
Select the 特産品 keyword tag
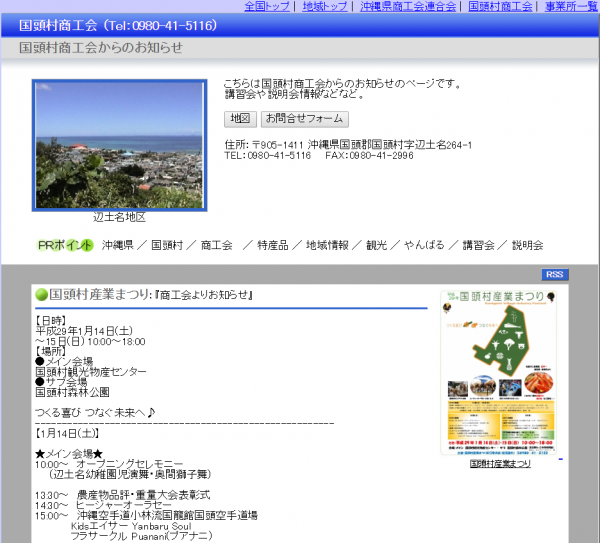[x=273, y=245]
